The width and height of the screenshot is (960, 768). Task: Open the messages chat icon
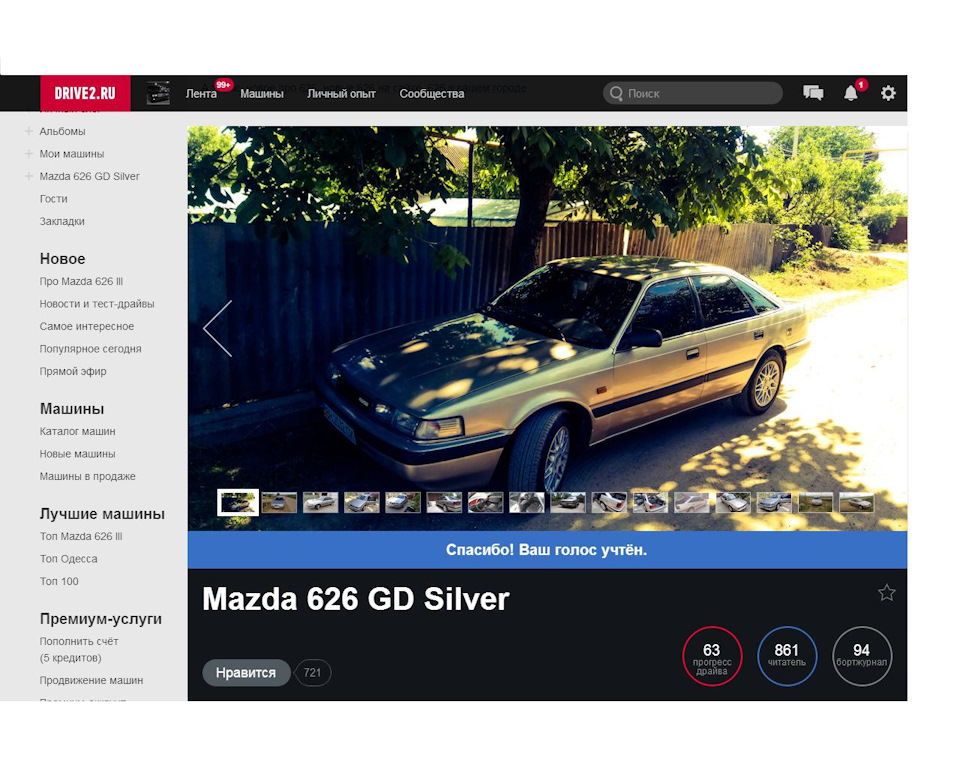(813, 93)
